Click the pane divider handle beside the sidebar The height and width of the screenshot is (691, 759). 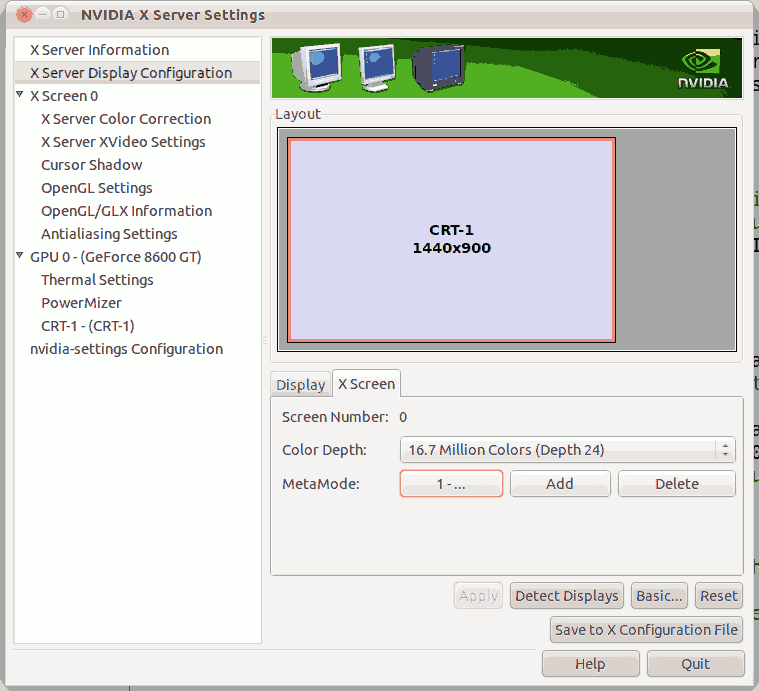pyautogui.click(x=265, y=340)
